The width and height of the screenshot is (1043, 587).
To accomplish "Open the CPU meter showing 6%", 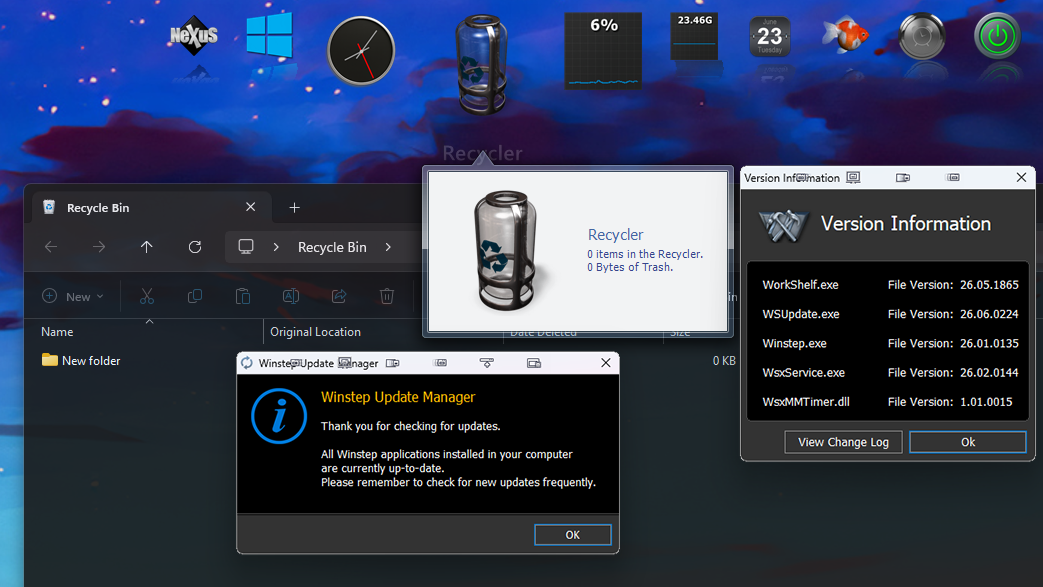I will pyautogui.click(x=603, y=51).
